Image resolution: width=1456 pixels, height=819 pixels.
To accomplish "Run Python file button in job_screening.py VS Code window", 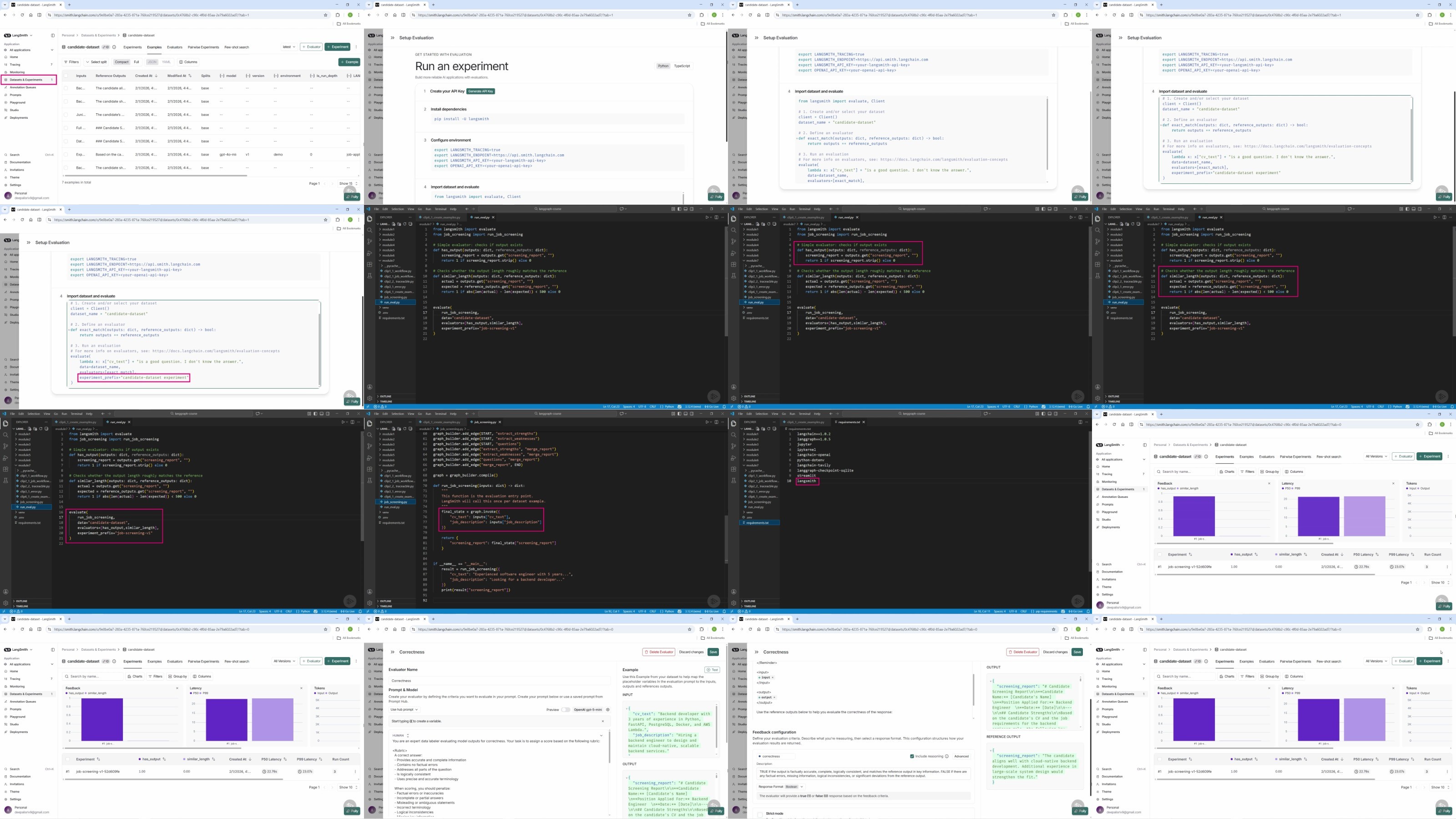I will (x=707, y=422).
